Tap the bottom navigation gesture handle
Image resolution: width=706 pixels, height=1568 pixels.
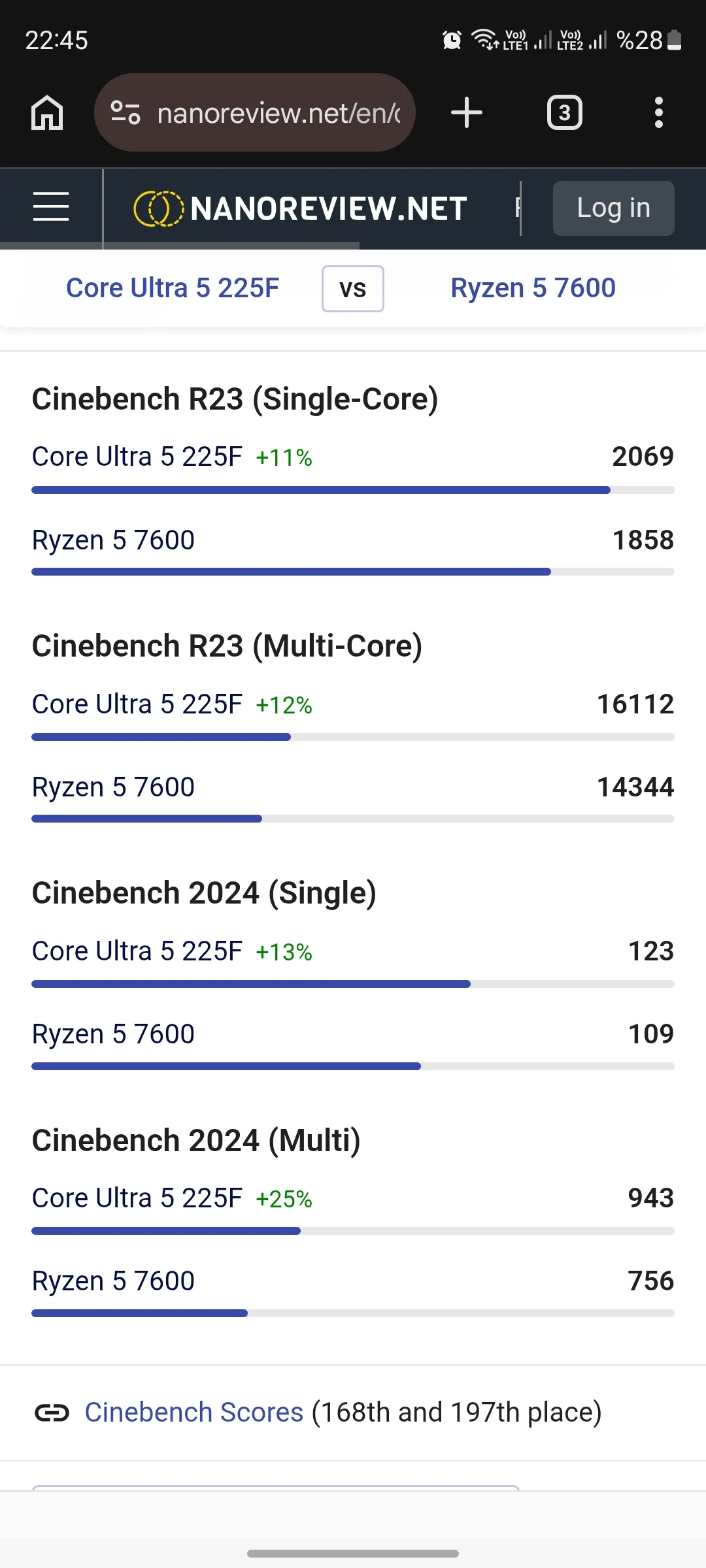(353, 1553)
